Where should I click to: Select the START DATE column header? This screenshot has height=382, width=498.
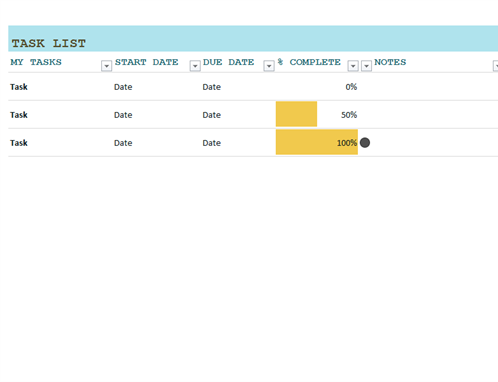(147, 62)
